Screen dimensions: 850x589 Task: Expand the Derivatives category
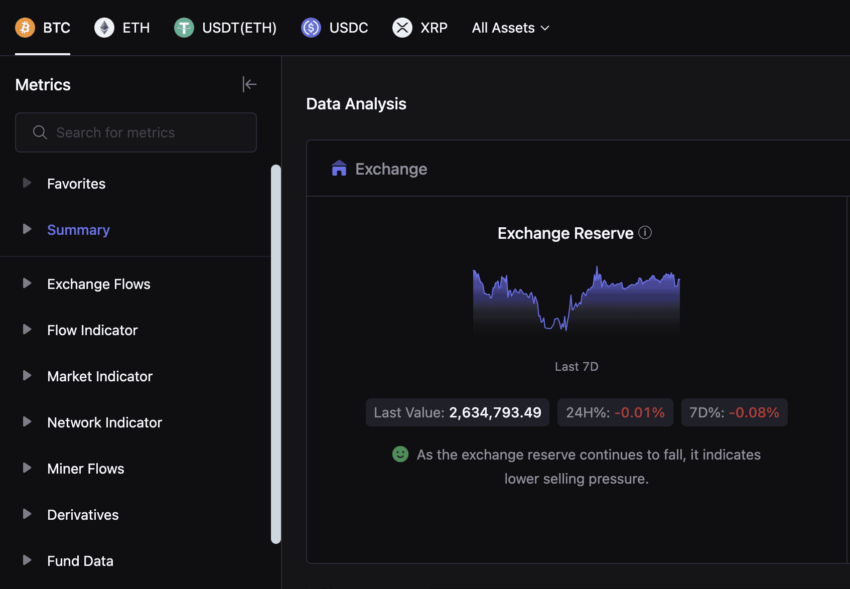tap(27, 515)
